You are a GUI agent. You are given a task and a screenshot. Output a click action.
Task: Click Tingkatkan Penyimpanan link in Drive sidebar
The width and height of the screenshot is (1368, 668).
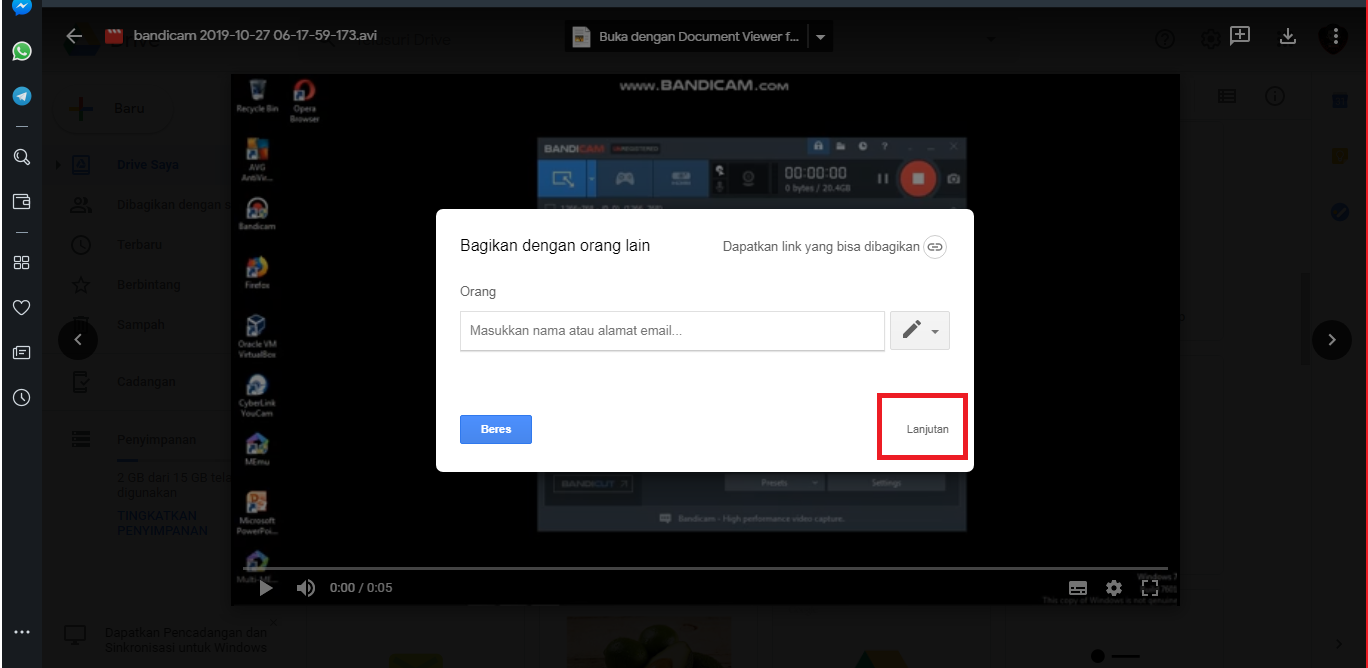pyautogui.click(x=164, y=522)
